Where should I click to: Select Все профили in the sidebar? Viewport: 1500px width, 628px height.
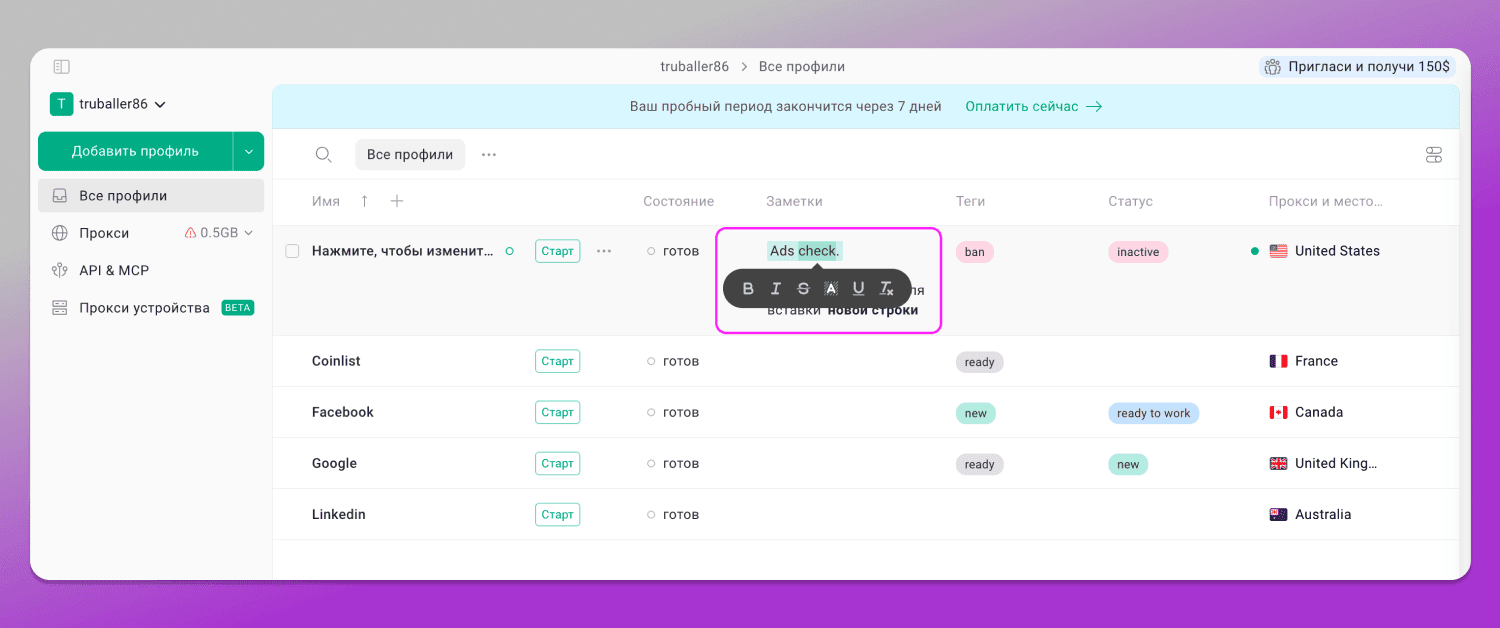coord(151,196)
